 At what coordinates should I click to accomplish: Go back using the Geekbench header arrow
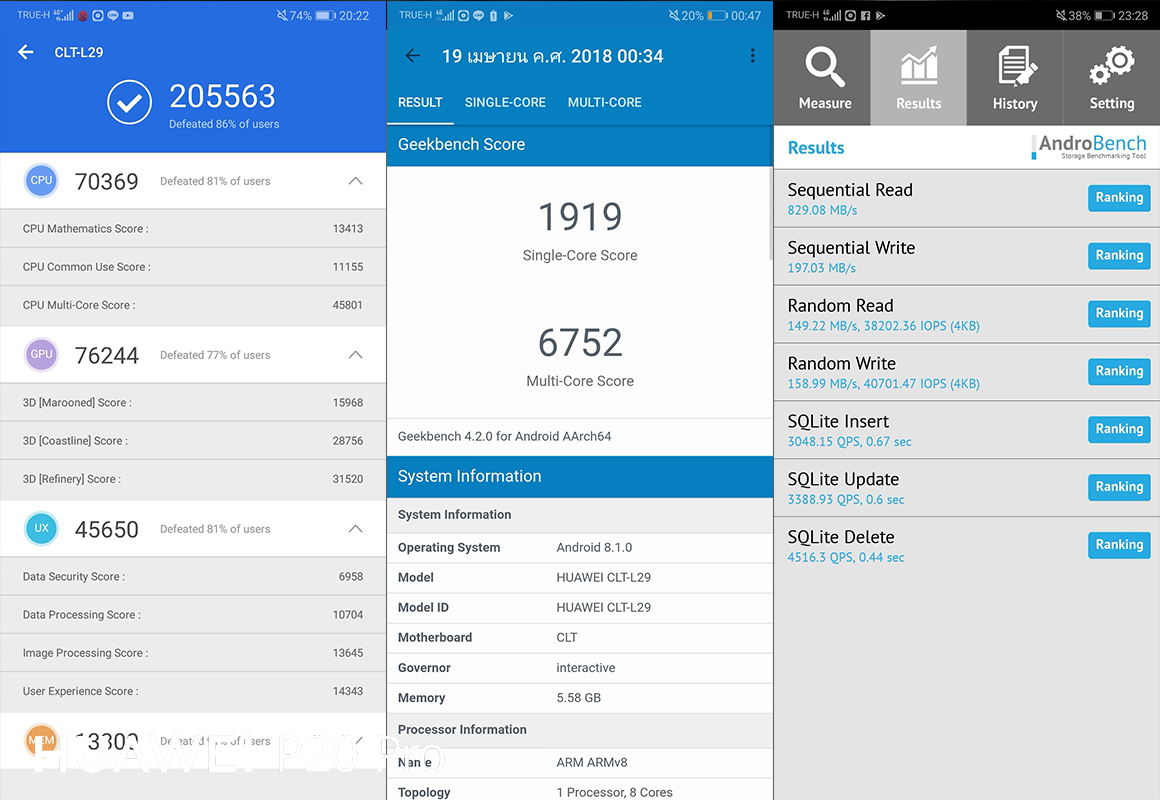point(413,56)
